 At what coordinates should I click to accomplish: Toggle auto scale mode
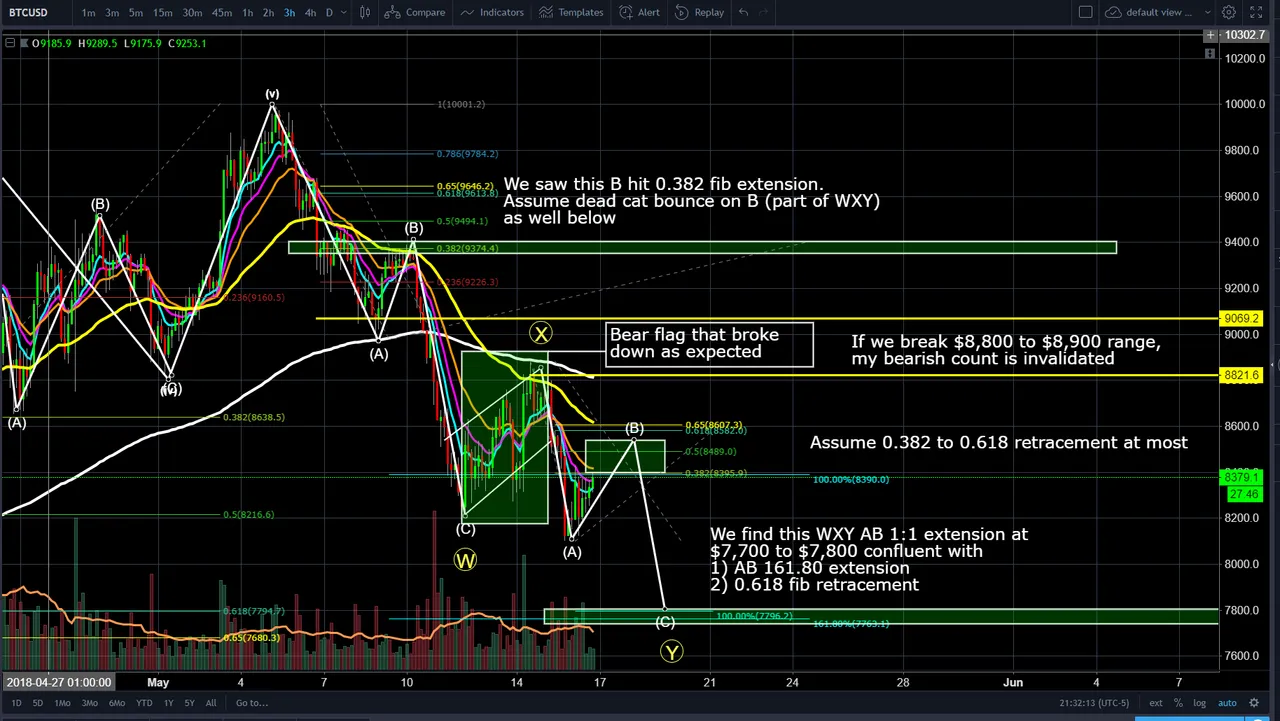tap(1227, 703)
